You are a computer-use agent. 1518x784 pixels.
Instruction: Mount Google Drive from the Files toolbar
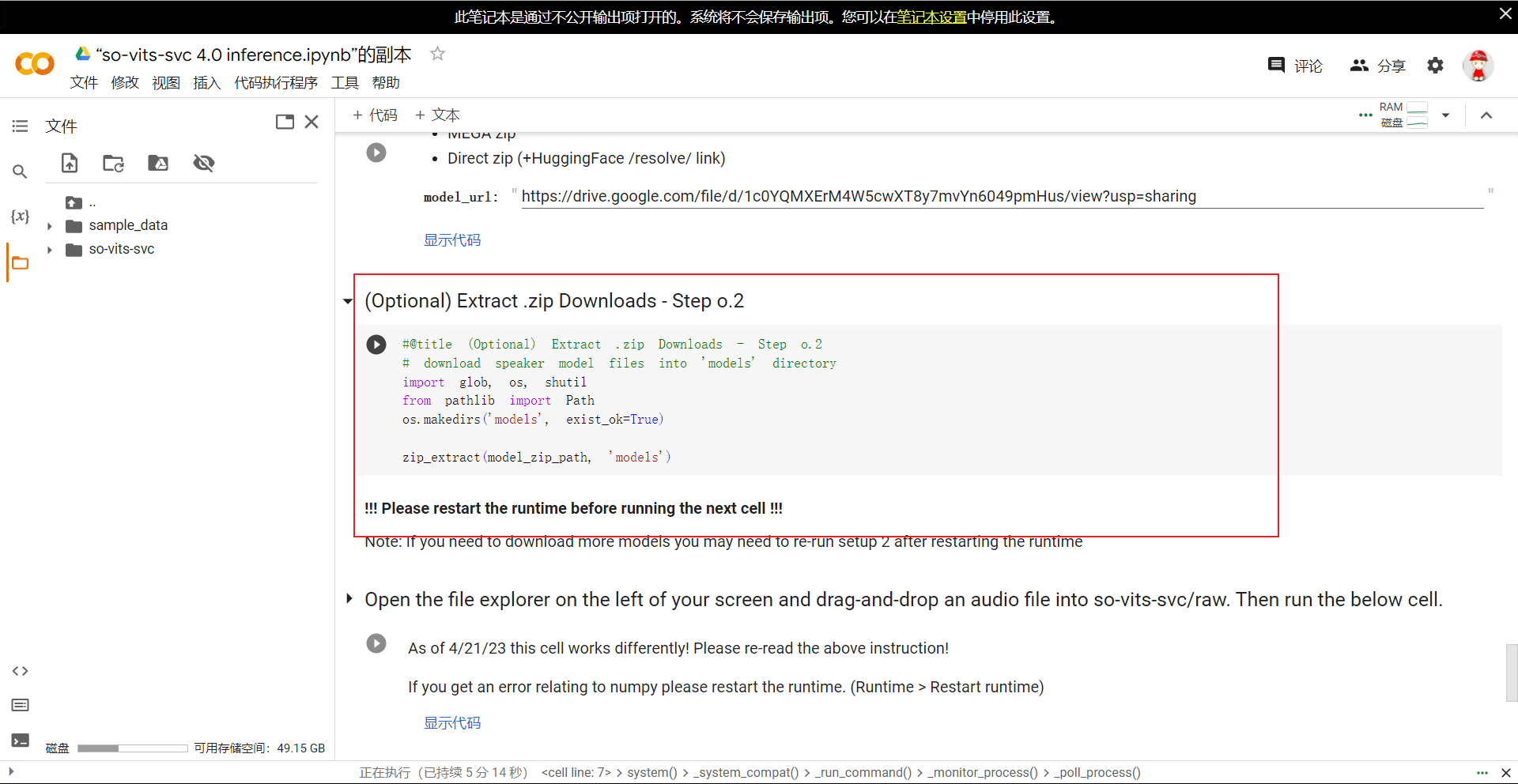pos(158,164)
